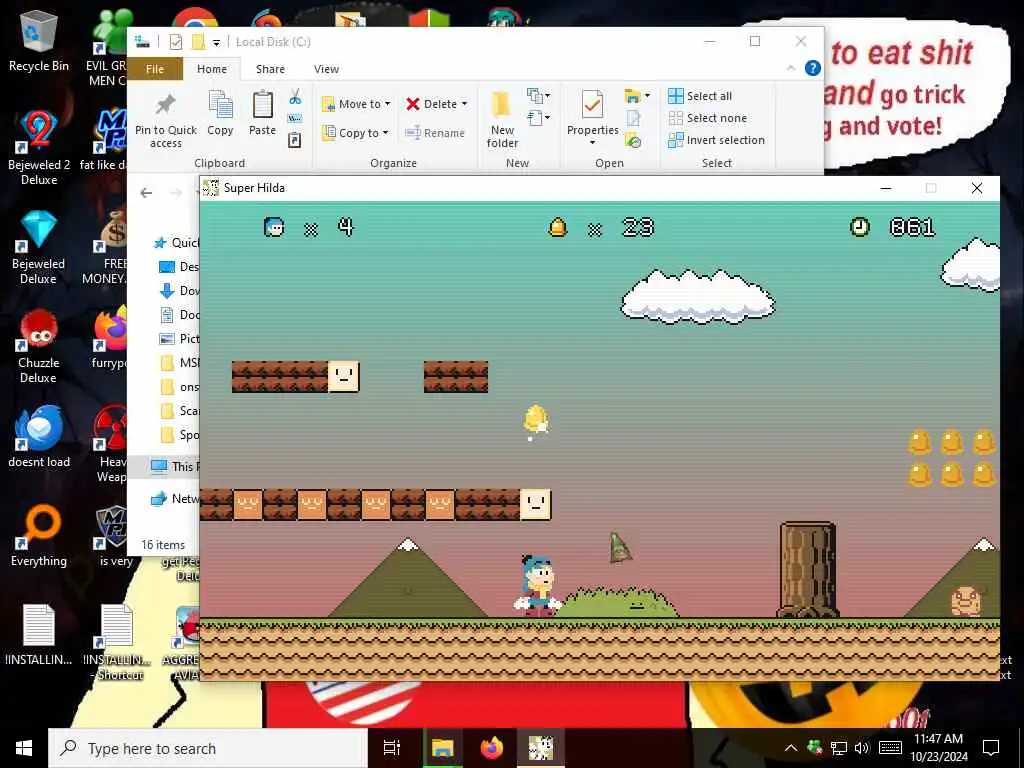
Task: Open the Bejeweled 2 Deluxe desktop shortcut
Action: (x=39, y=148)
